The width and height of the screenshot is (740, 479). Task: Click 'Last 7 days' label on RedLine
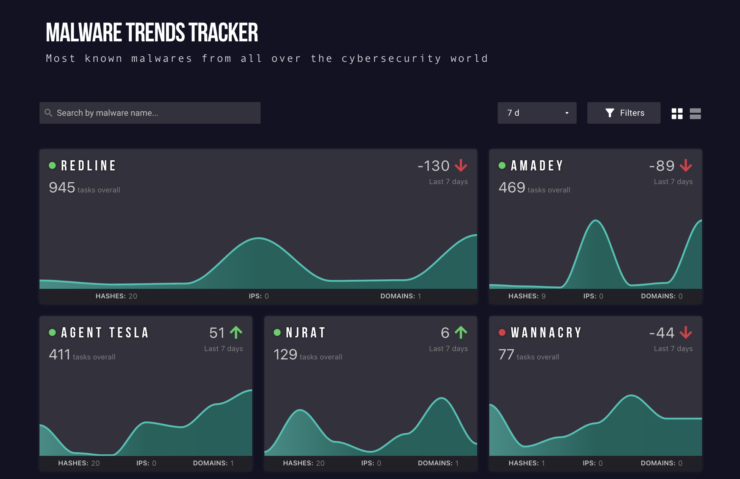pyautogui.click(x=448, y=182)
